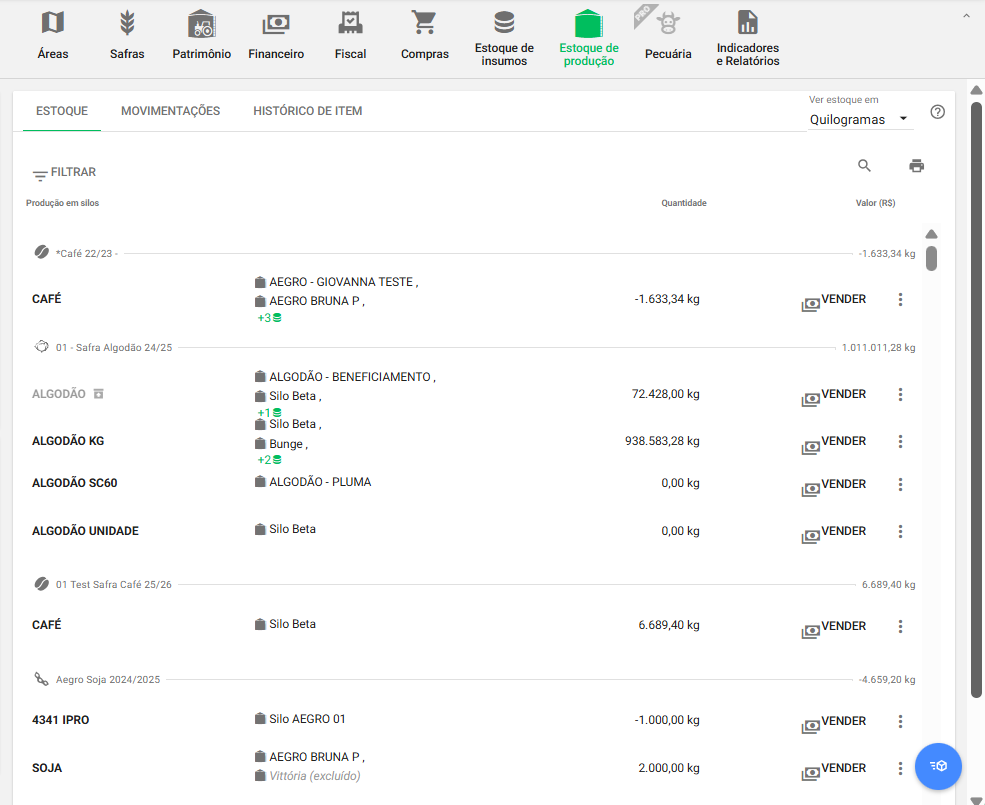Switch to the Movimentações tab
985x805 pixels.
point(170,111)
